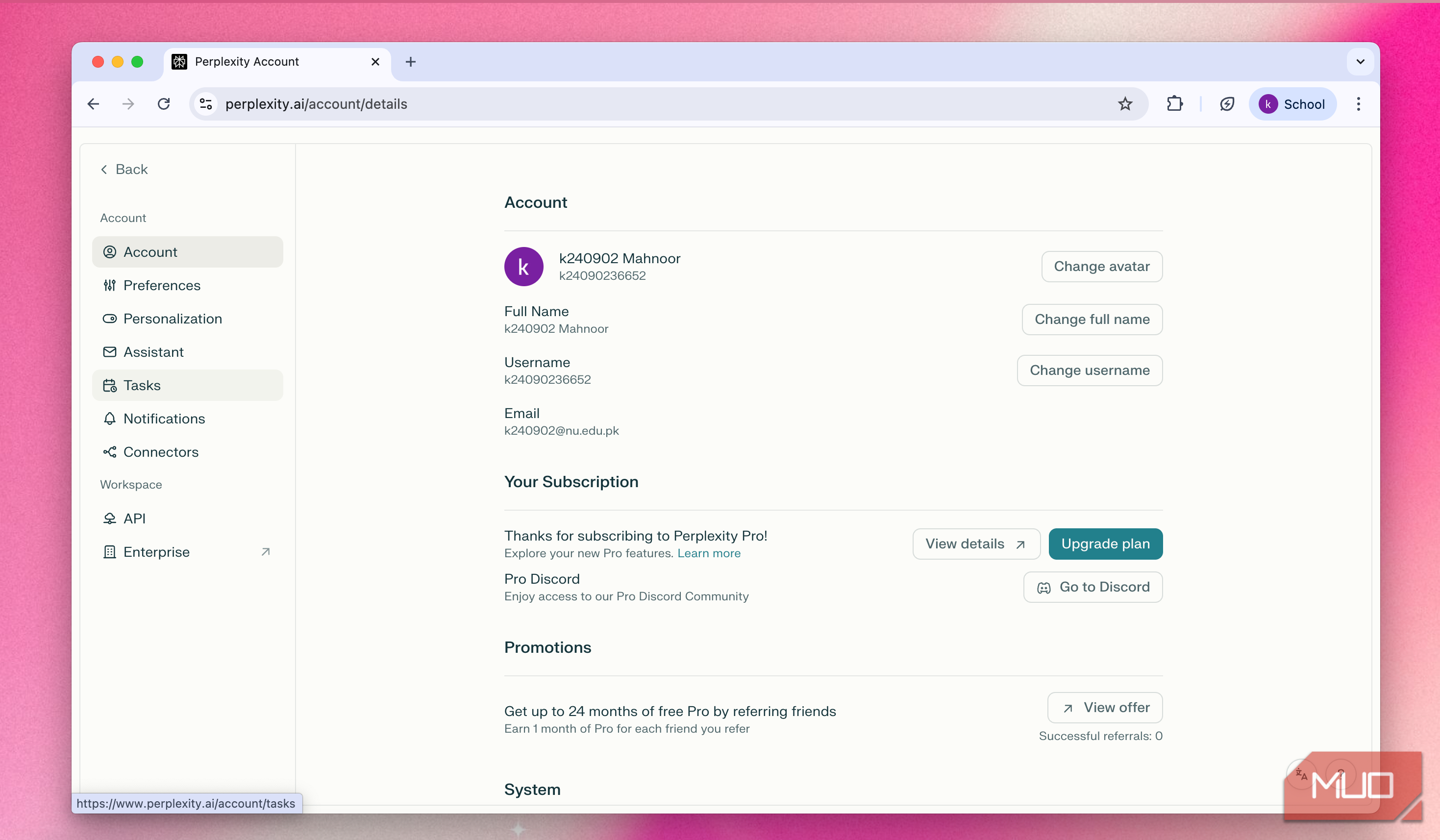Screen dimensions: 1440x840
Task: Open Tasks in the sidebar
Action: coord(187,385)
